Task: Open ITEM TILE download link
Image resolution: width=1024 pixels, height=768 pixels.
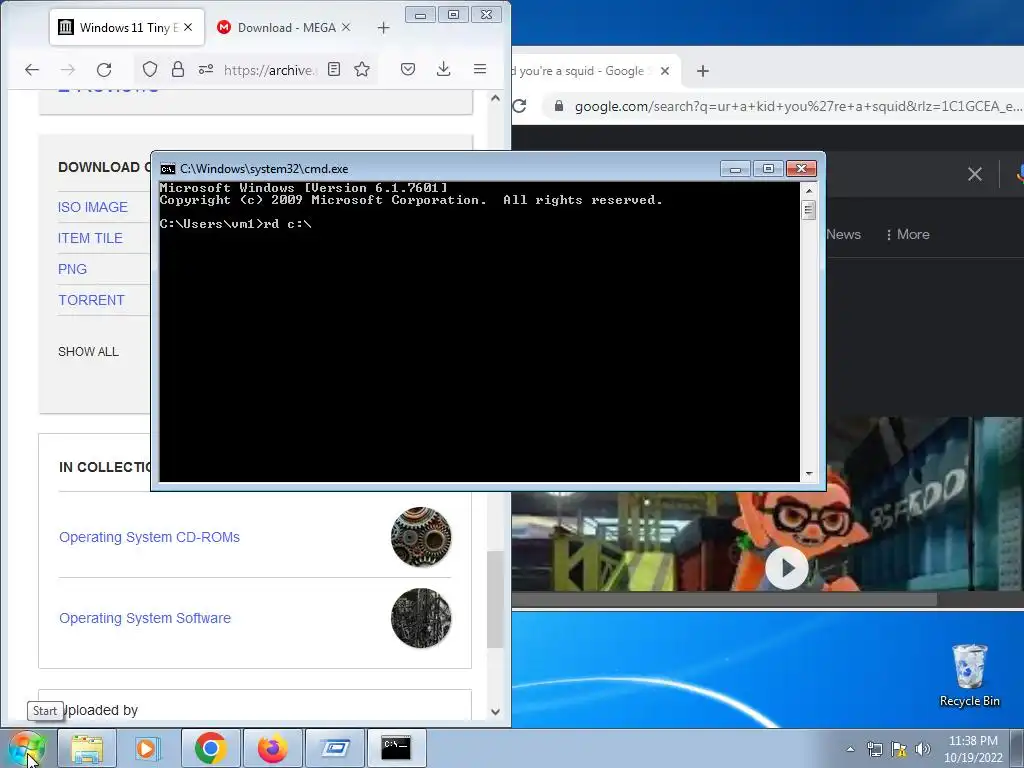Action: (x=90, y=238)
